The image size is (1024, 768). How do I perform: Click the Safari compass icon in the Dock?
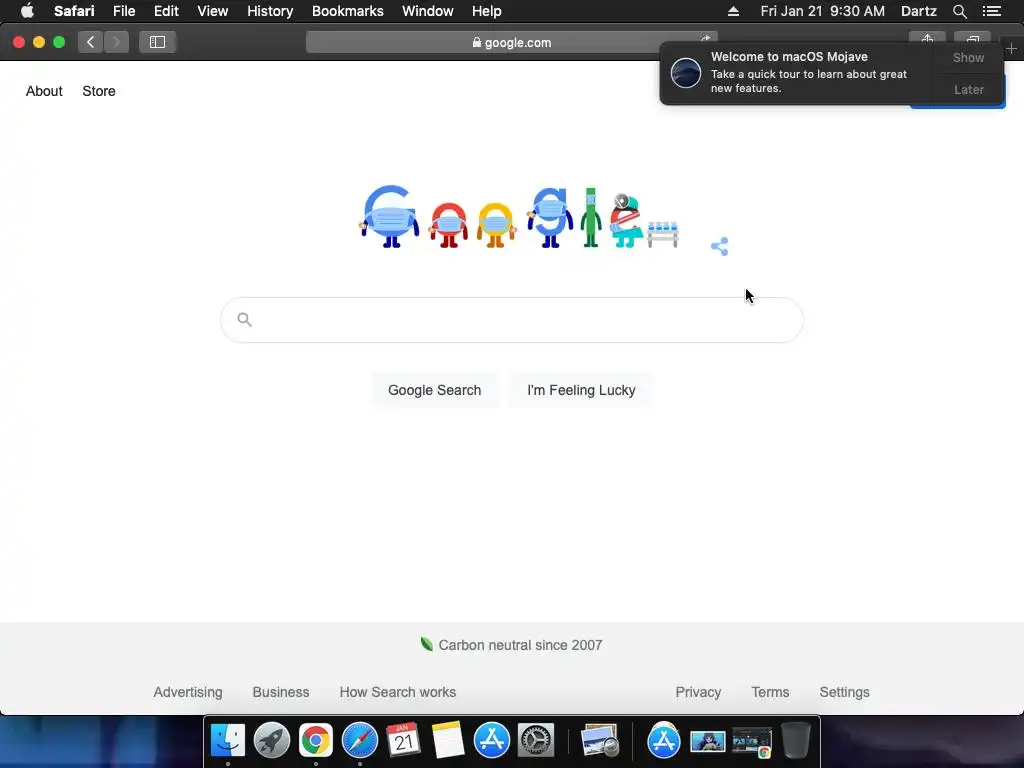point(360,740)
